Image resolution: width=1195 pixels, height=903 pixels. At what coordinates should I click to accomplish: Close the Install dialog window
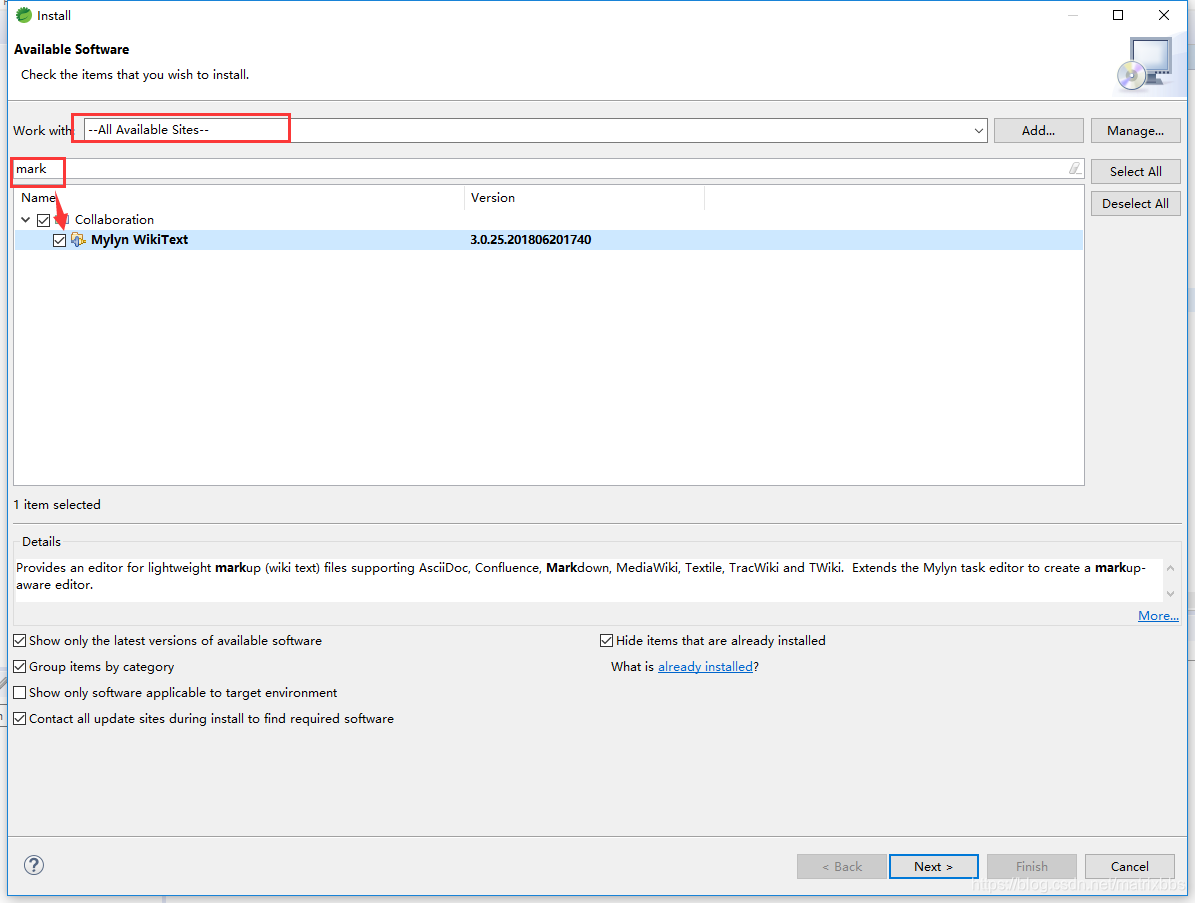(x=1164, y=15)
